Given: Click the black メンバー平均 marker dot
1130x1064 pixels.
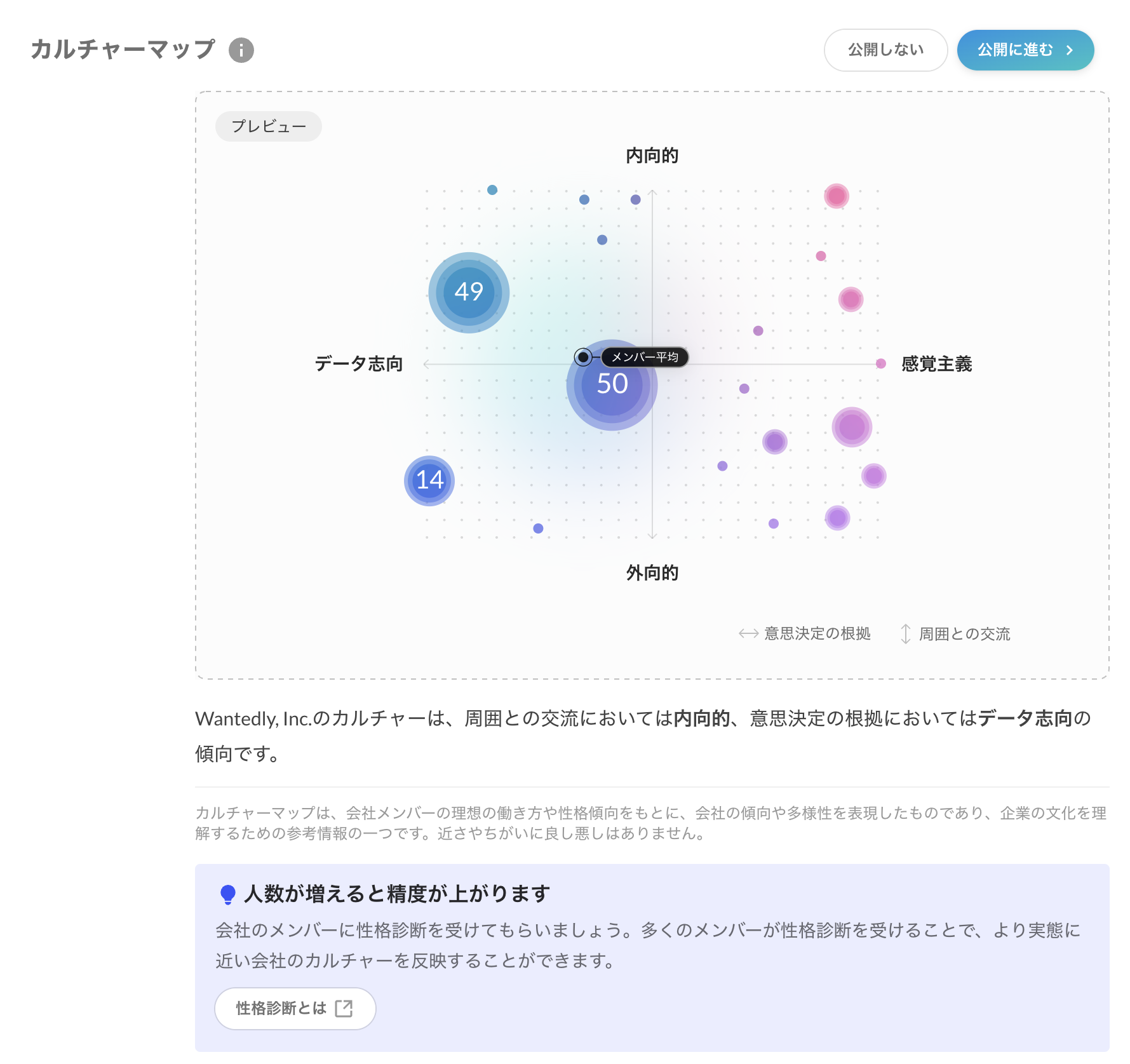Looking at the screenshot, I should click(582, 357).
